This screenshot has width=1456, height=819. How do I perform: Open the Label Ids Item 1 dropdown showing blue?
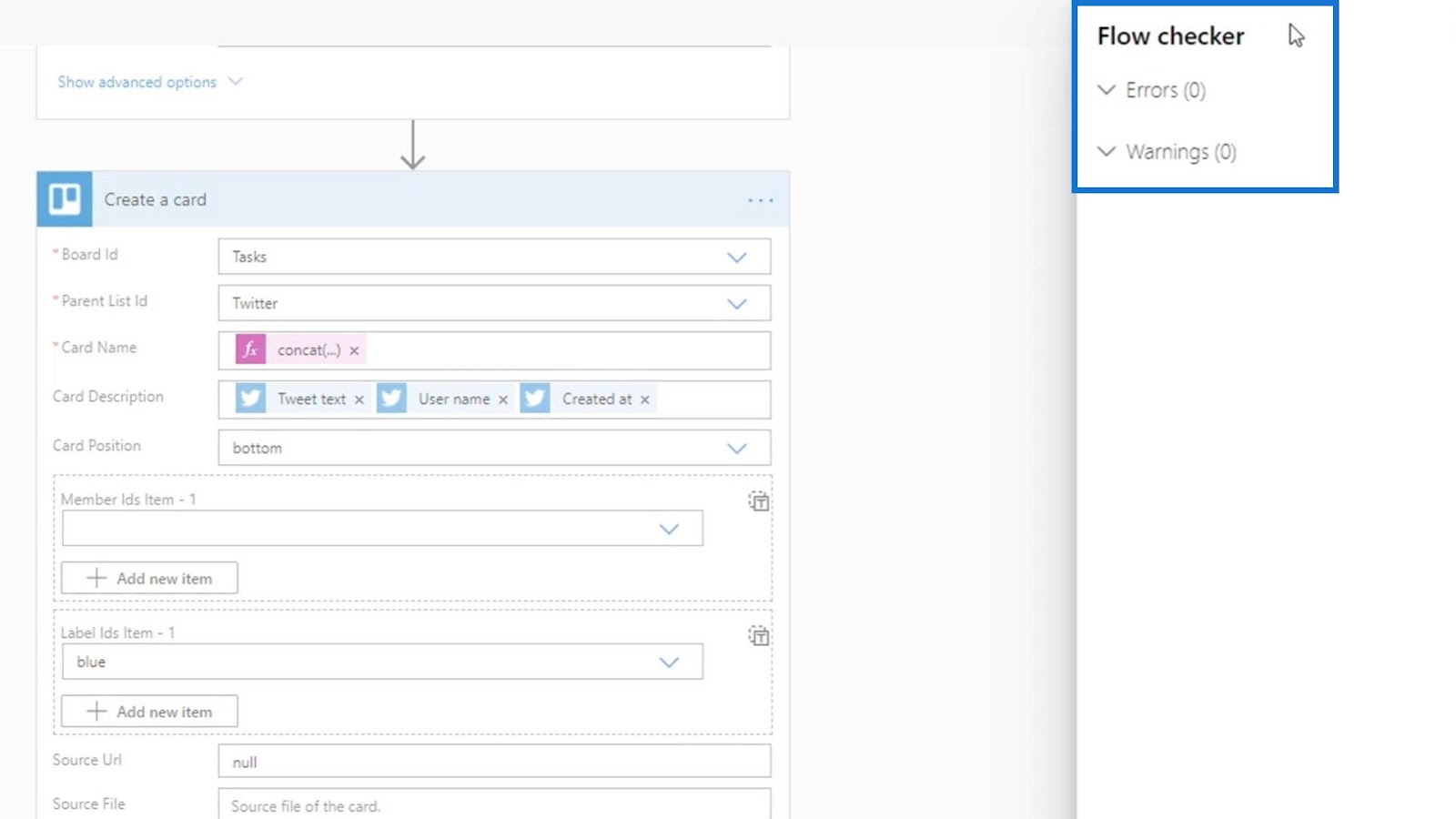[382, 662]
